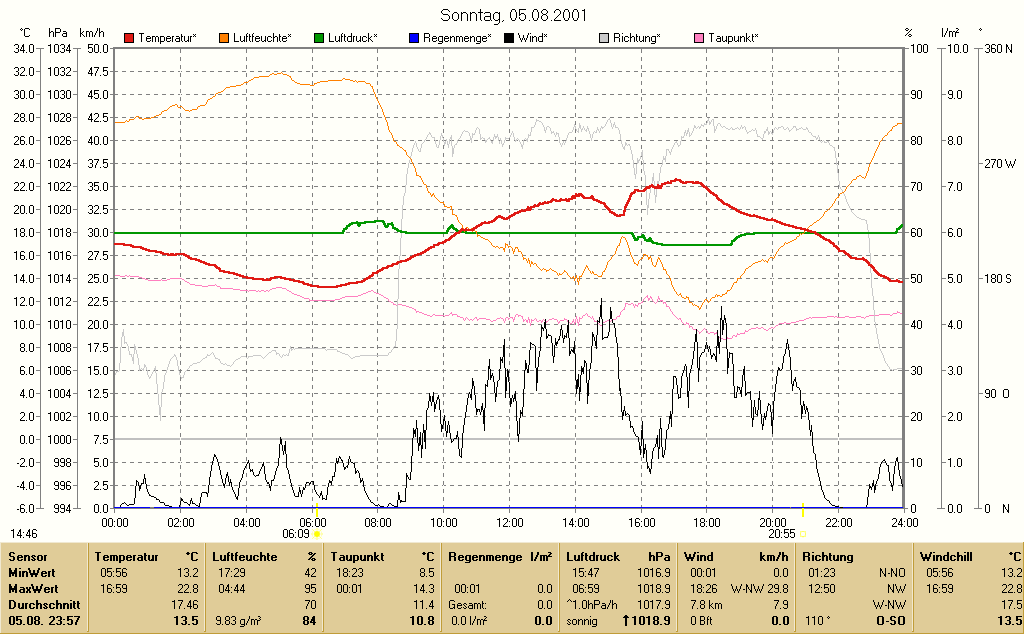
Task: Click the Regenmenge column header in table
Action: click(485, 557)
